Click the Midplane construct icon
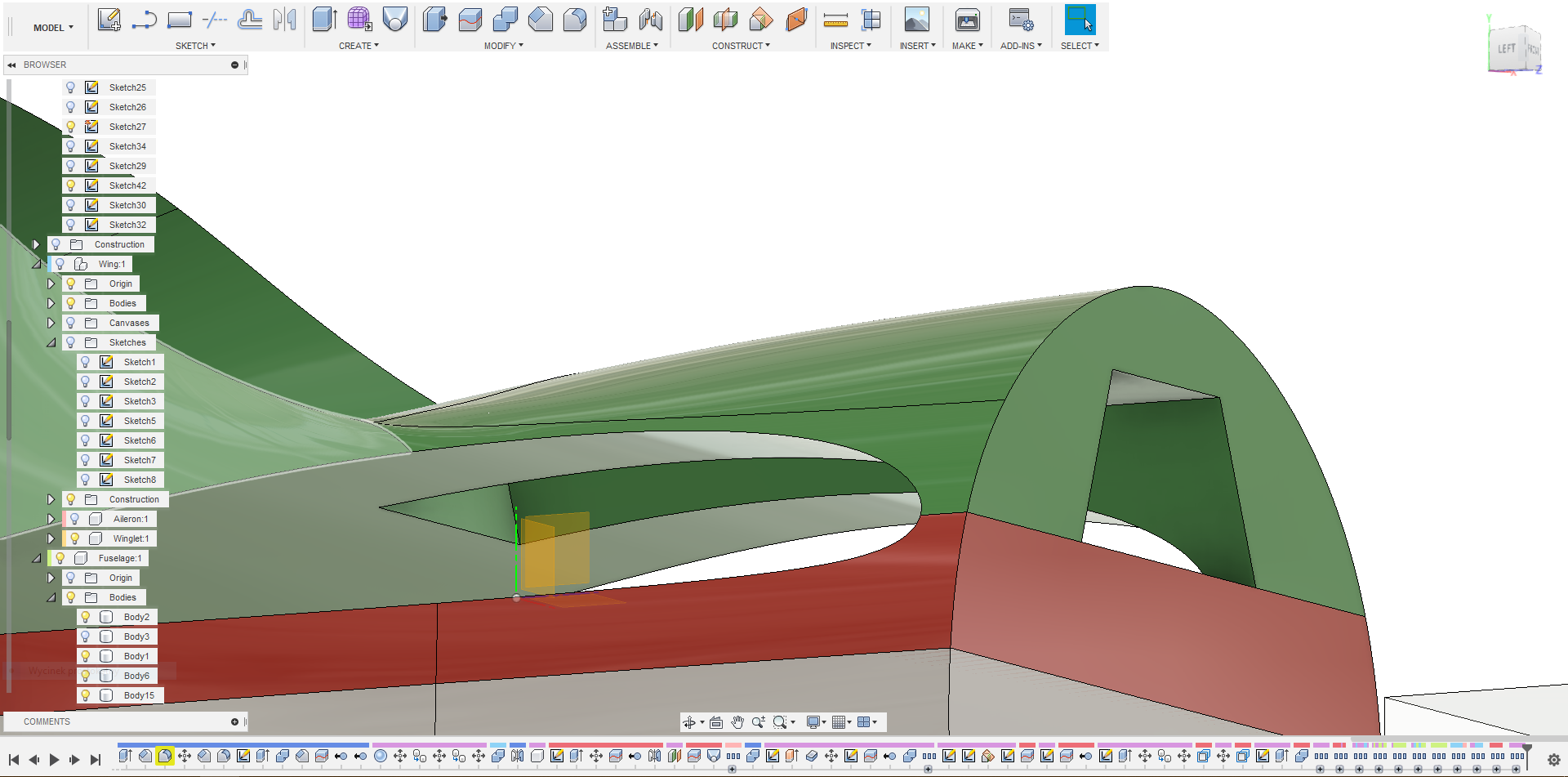 point(725,20)
